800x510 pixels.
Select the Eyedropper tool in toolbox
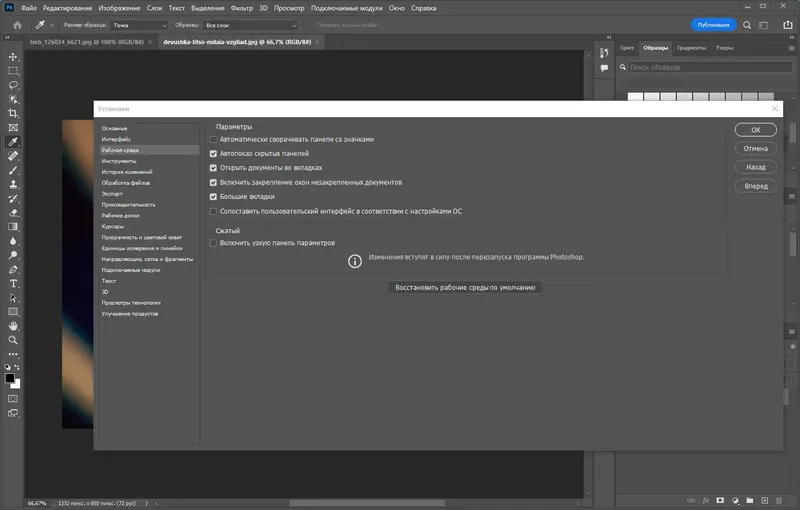click(x=13, y=142)
